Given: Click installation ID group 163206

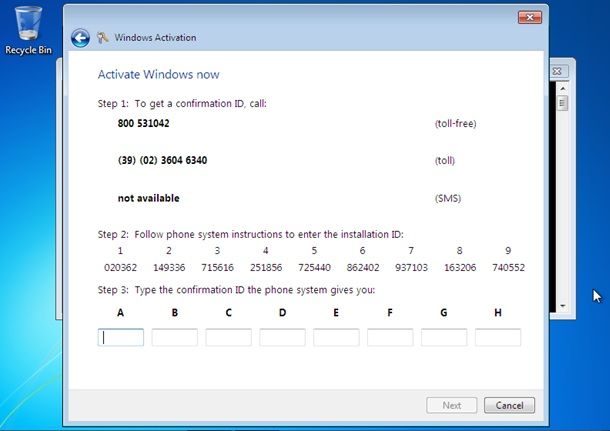Looking at the screenshot, I should pos(460,268).
